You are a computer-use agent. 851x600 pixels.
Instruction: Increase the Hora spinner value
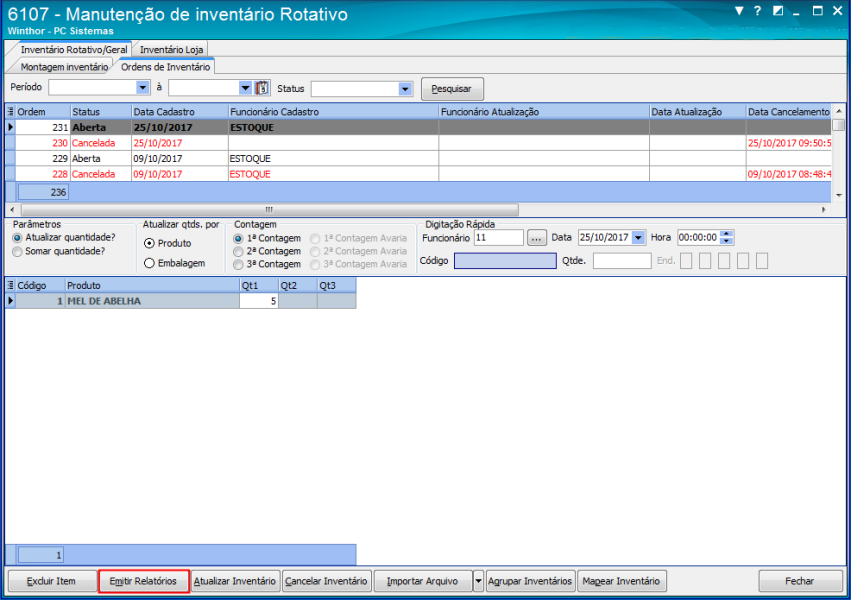pyautogui.click(x=726, y=234)
